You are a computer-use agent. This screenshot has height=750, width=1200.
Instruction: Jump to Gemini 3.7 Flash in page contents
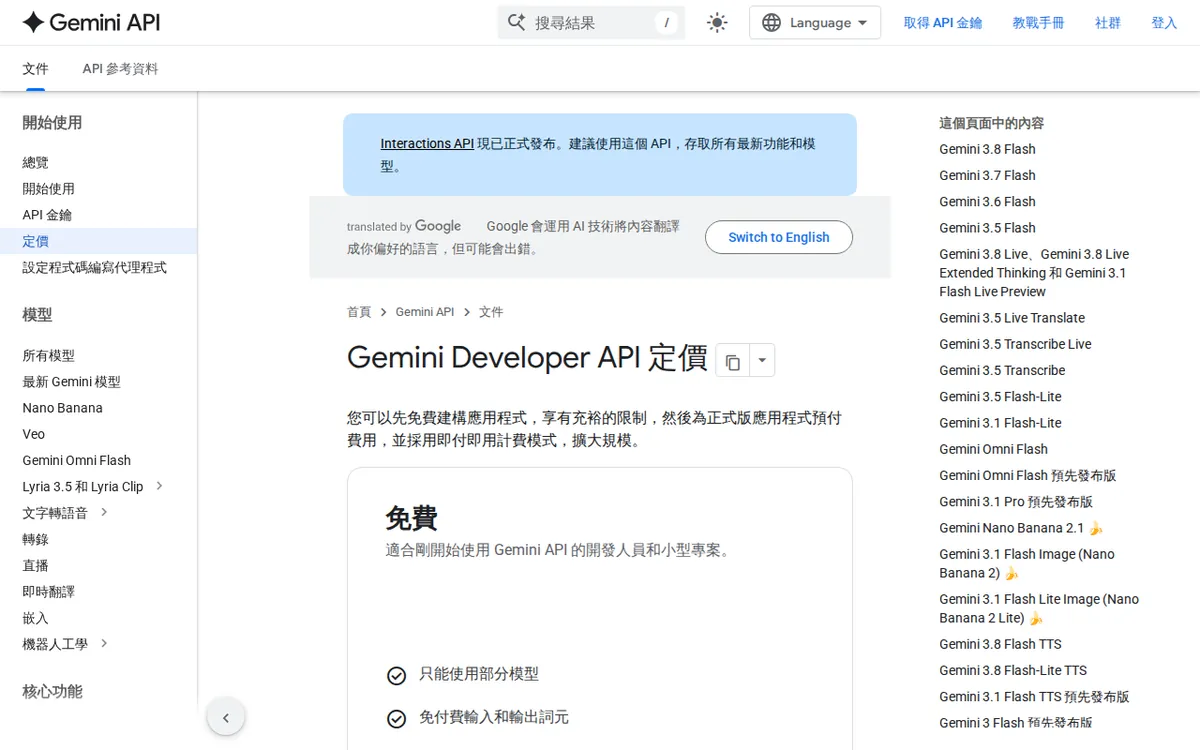click(987, 175)
